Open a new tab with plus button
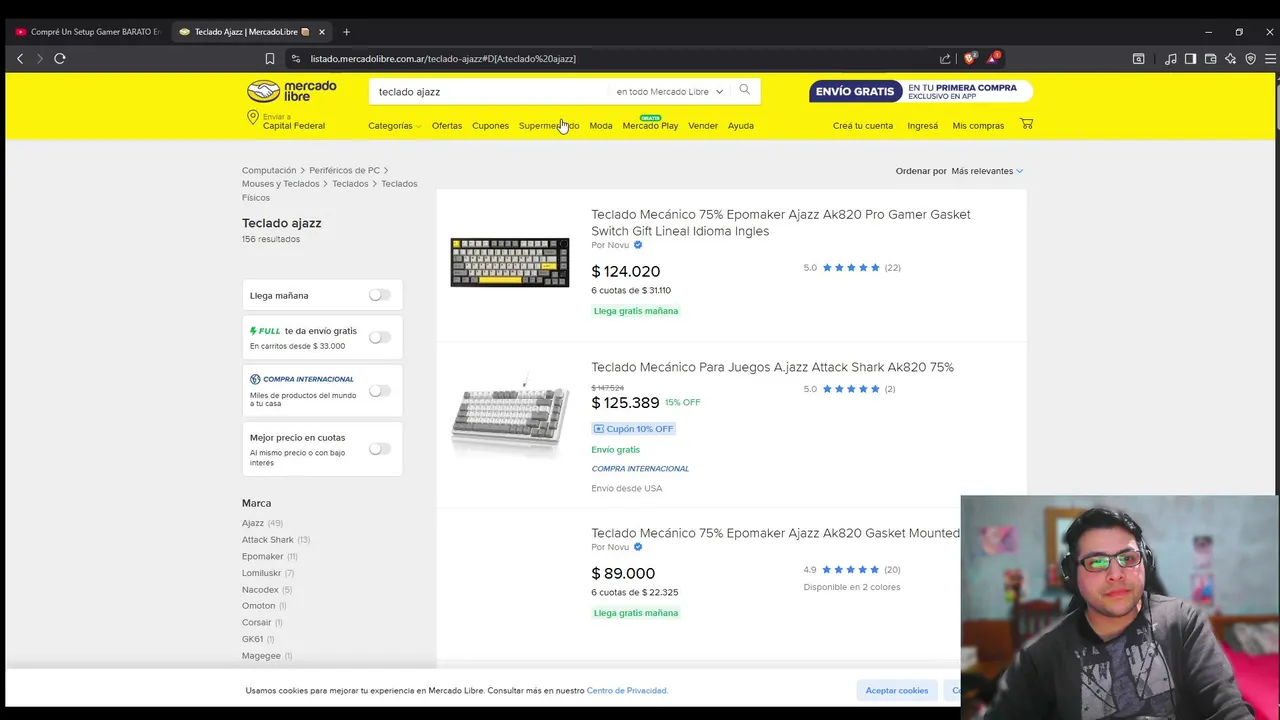Image resolution: width=1280 pixels, height=720 pixels. [346, 32]
